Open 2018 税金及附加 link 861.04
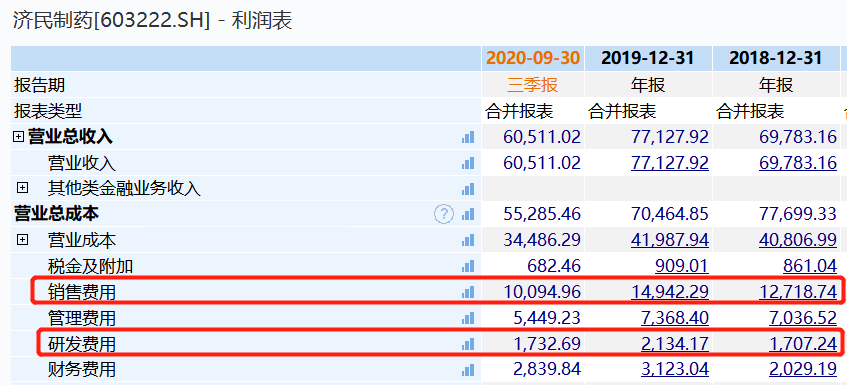Image resolution: width=847 pixels, height=385 pixels. tap(810, 266)
